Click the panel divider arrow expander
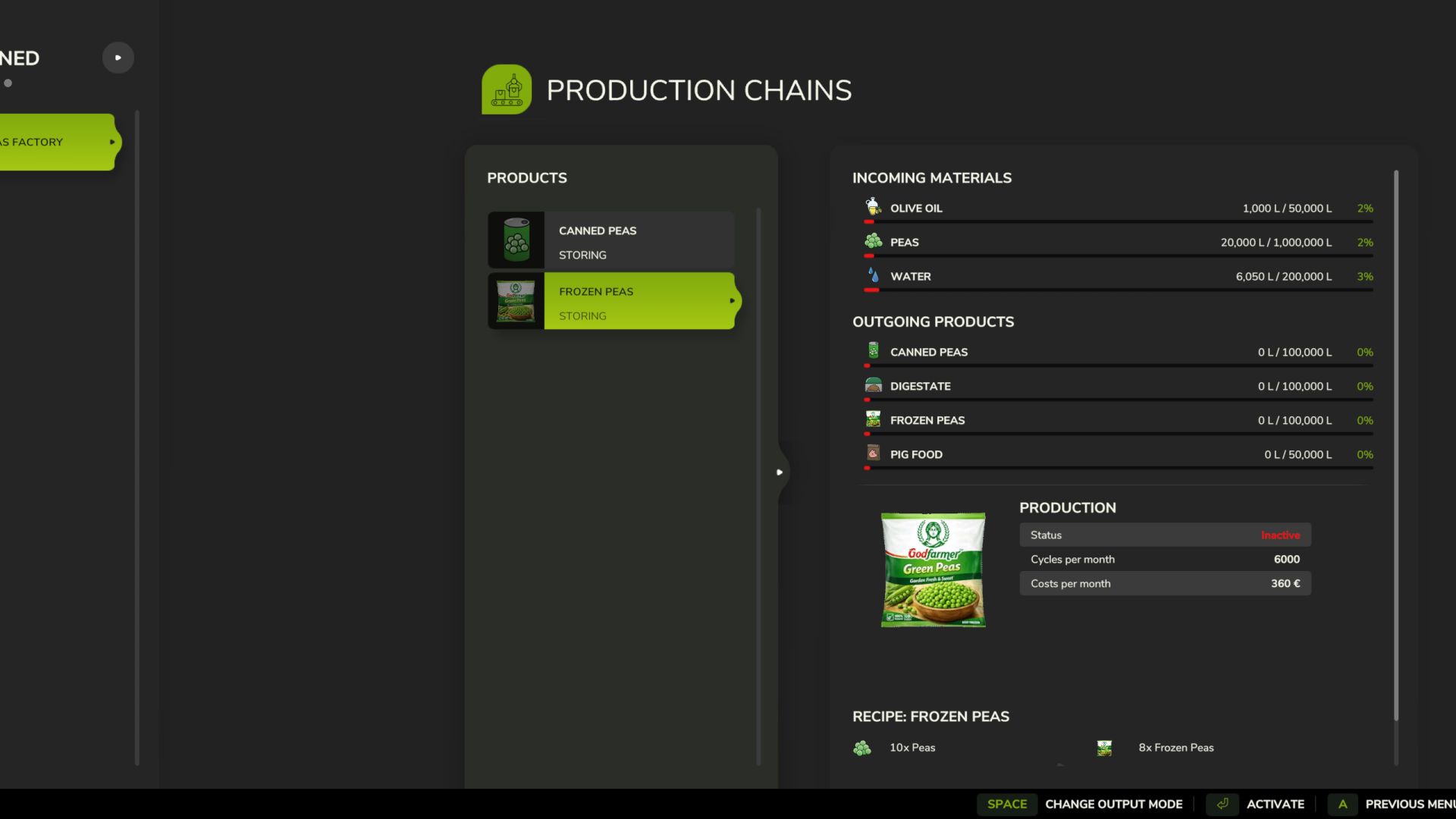The width and height of the screenshot is (1456, 819). tap(780, 472)
